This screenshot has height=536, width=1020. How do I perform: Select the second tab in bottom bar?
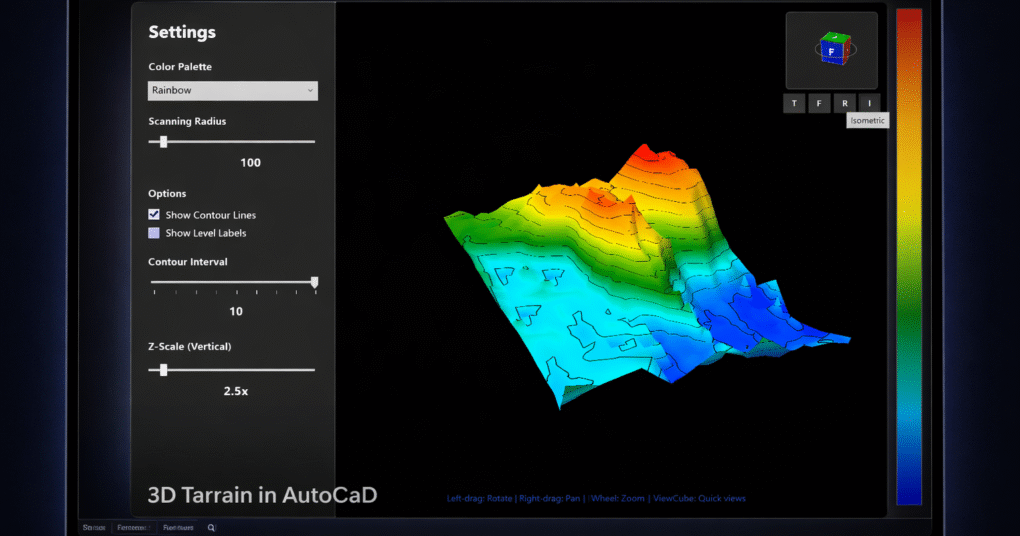coord(133,527)
